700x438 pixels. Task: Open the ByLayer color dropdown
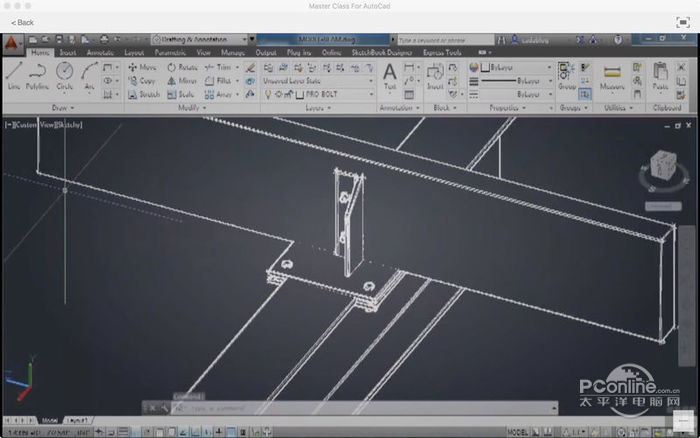(516, 67)
